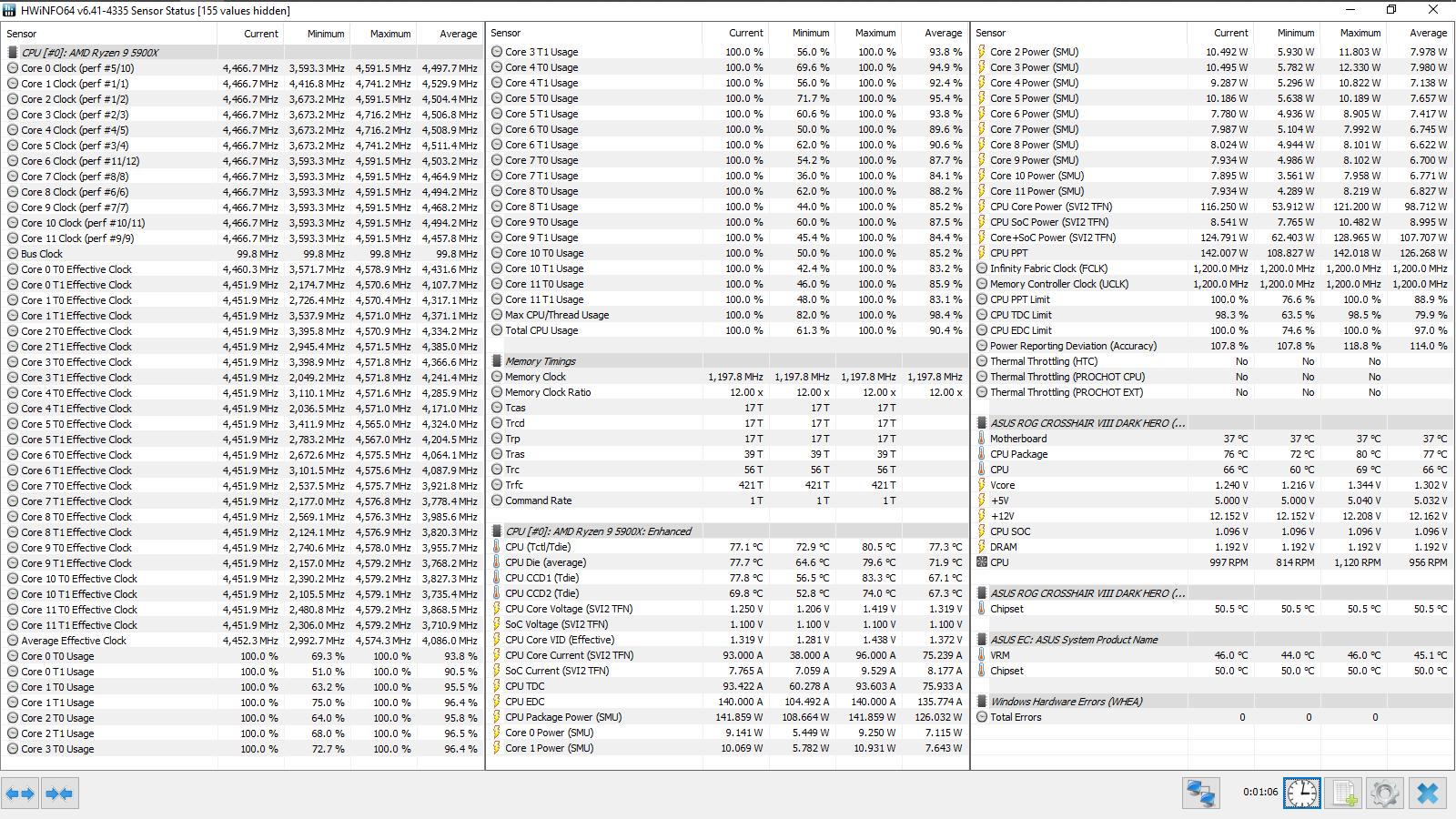Select the CPU Package Power (SMU) row
This screenshot has width=1456, height=819.
point(726,717)
